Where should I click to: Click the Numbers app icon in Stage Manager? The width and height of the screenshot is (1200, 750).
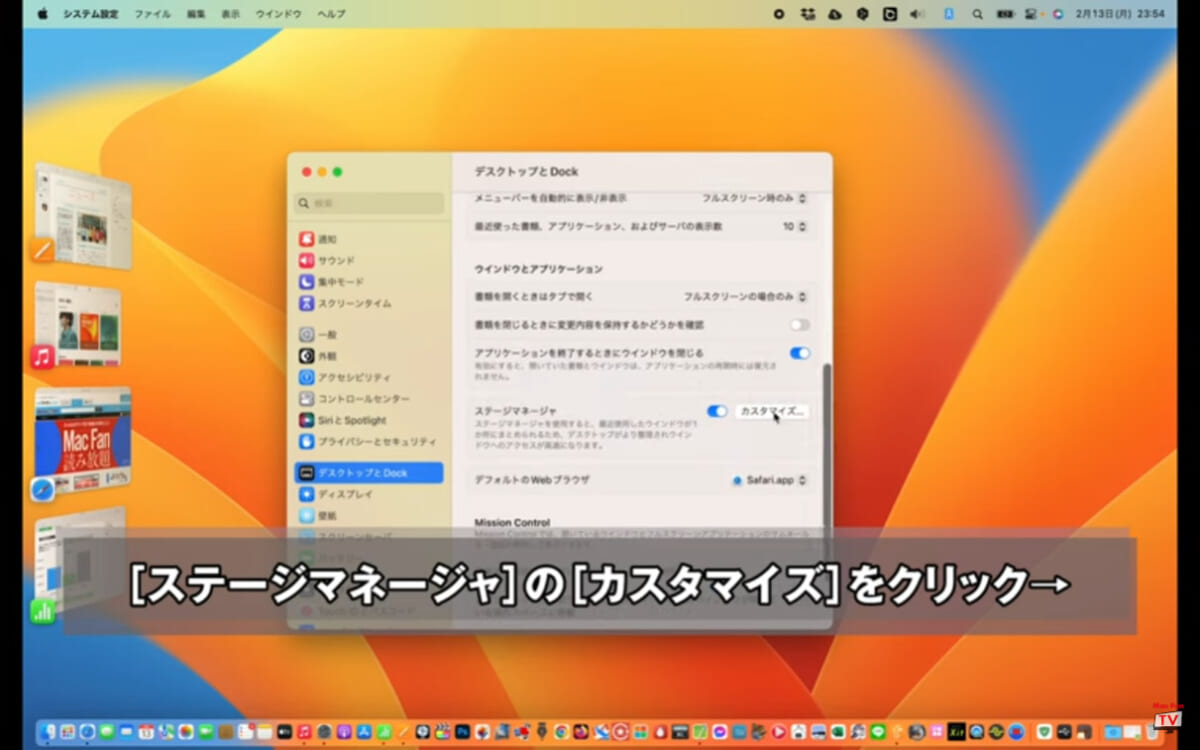(42, 612)
